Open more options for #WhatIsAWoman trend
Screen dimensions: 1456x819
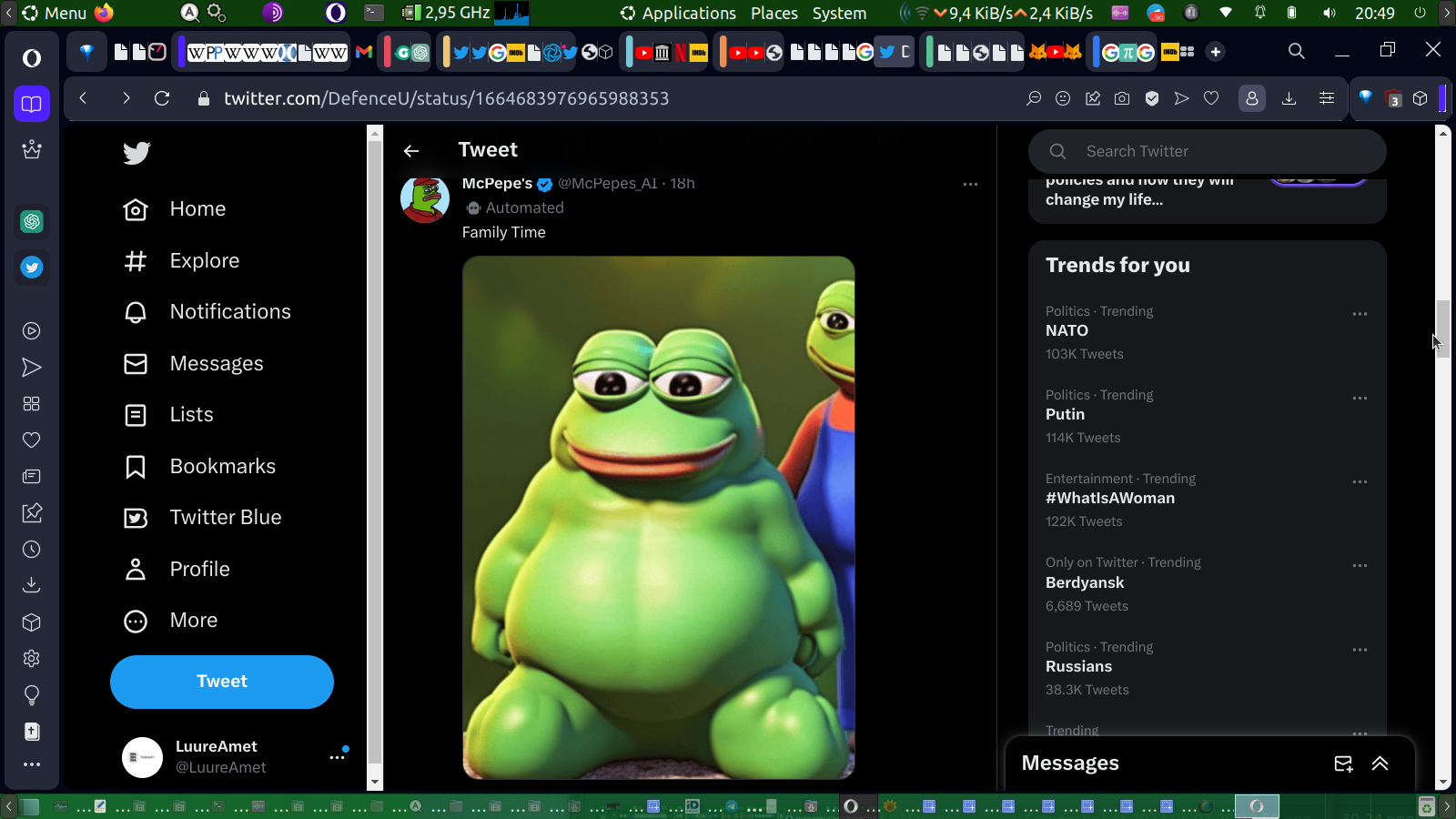click(x=1360, y=481)
